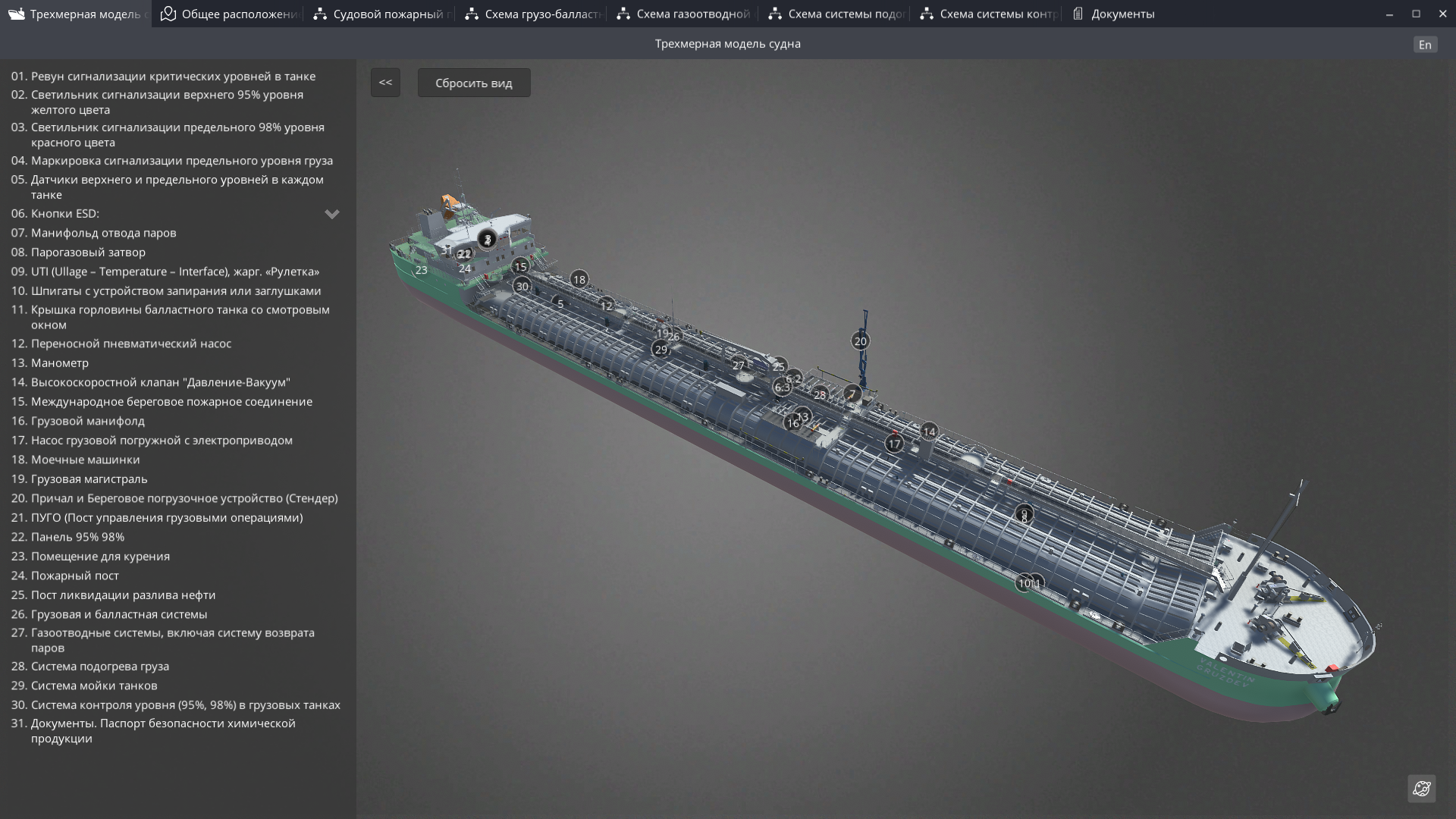Screen dimensions: 1456x819
Task: Switch to Судовой пожарный tab
Action: [x=381, y=14]
